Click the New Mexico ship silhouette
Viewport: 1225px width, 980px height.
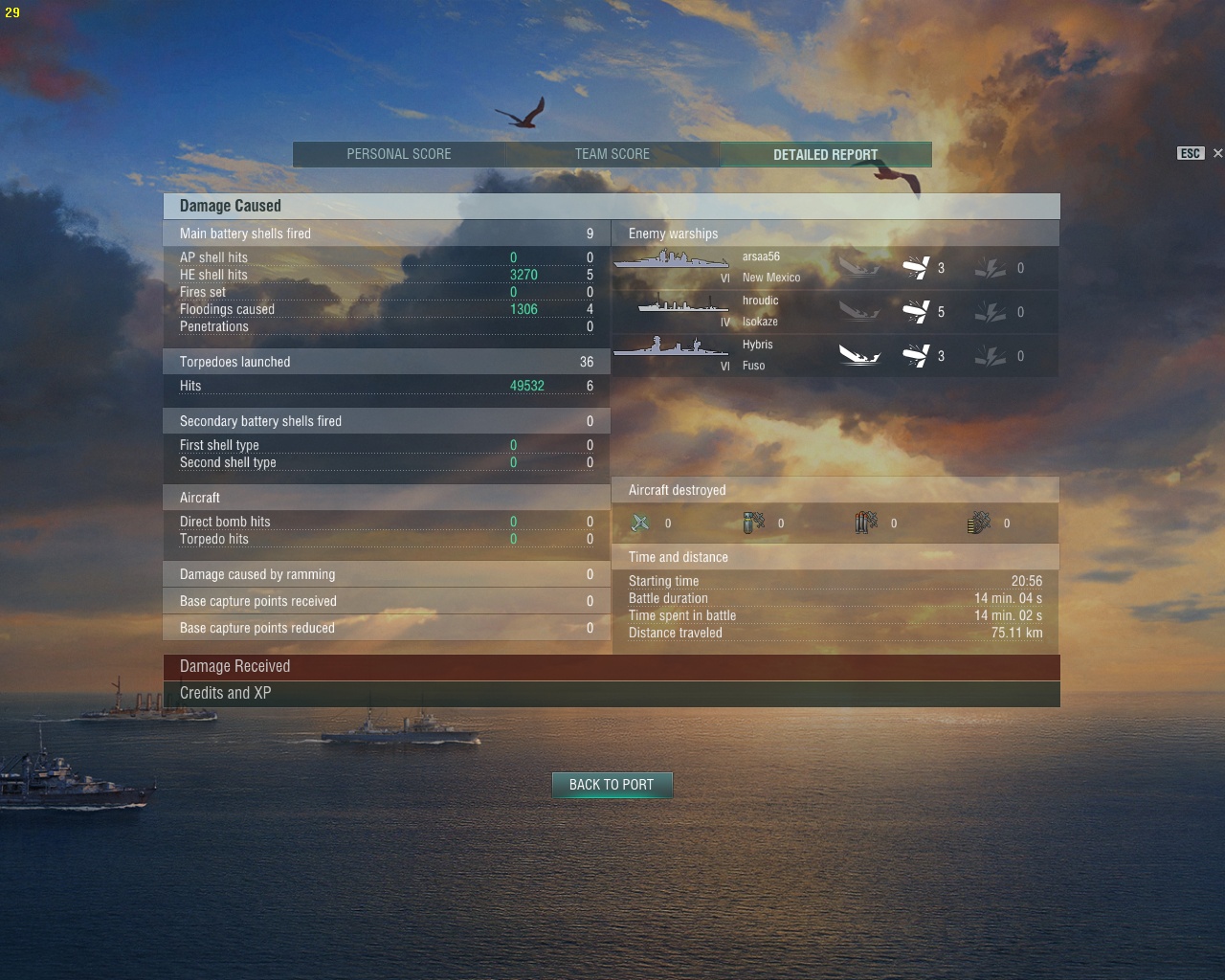(x=671, y=260)
